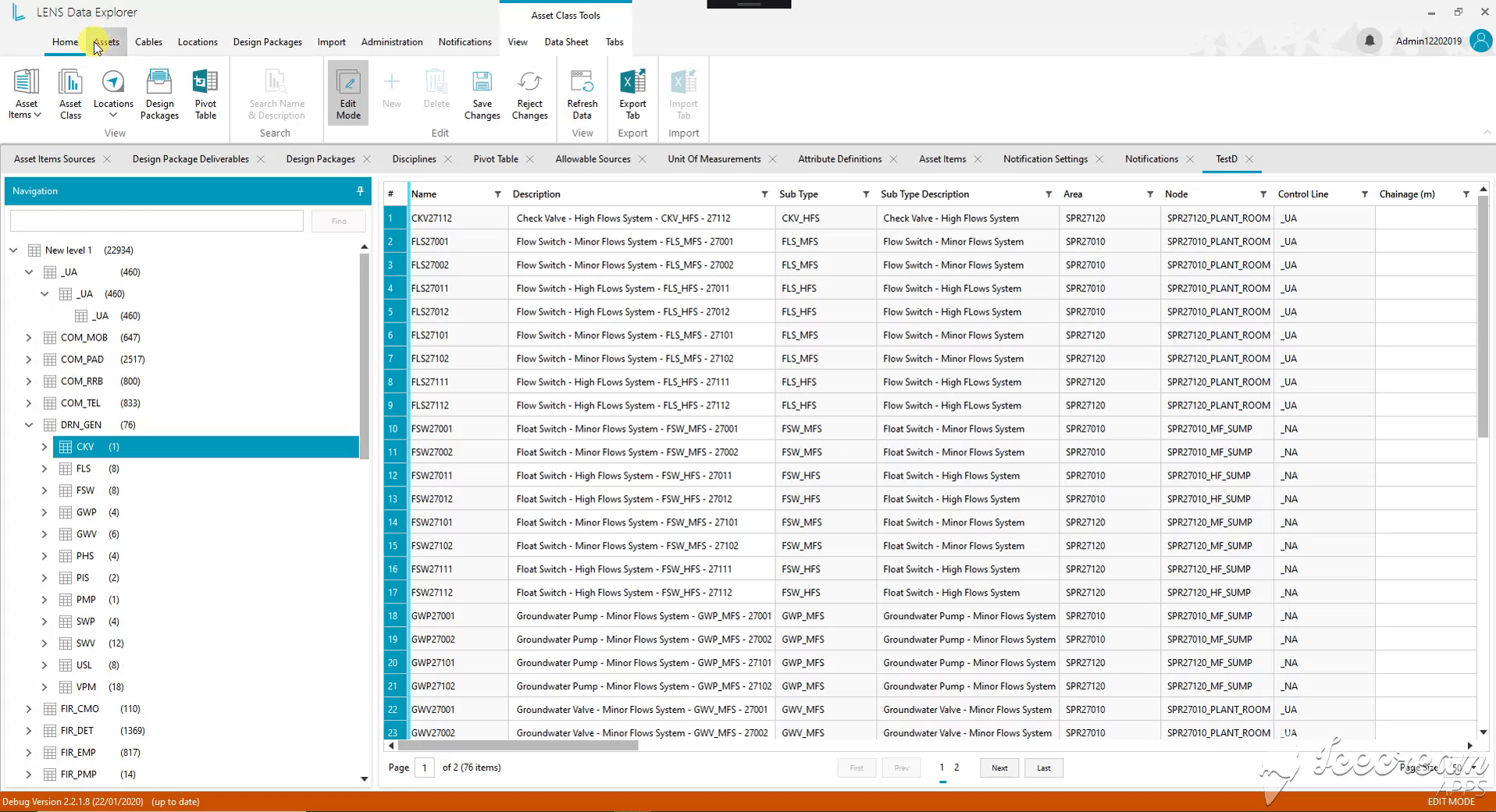The width and height of the screenshot is (1496, 812).
Task: Close the Pivot Table document tab
Action: point(530,159)
